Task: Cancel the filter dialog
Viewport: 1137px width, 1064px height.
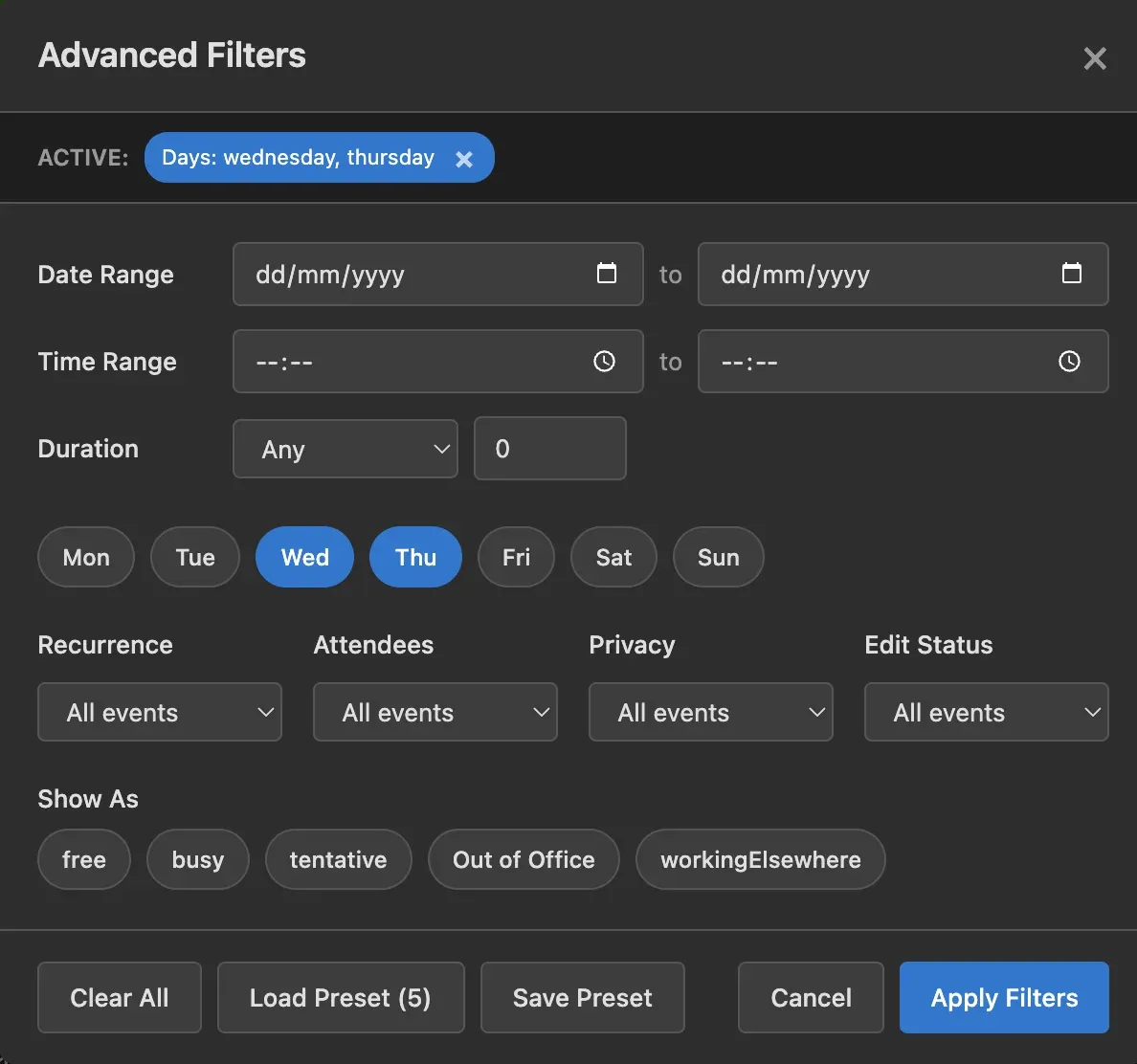Action: pyautogui.click(x=811, y=997)
